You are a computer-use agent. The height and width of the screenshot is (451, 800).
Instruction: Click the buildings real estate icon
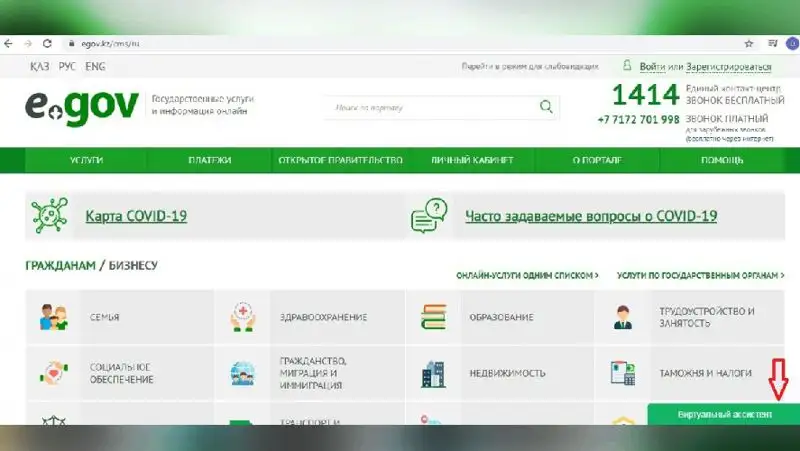coord(434,373)
